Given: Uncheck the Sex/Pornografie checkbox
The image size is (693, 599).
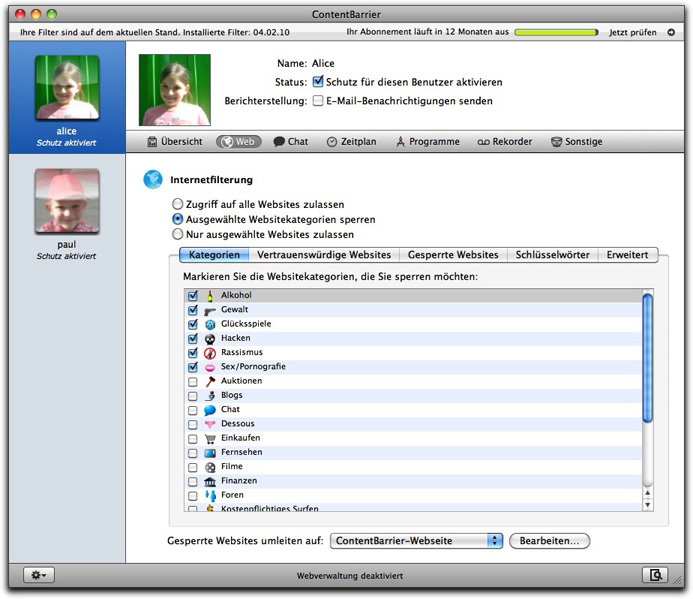Looking at the screenshot, I should 193,367.
